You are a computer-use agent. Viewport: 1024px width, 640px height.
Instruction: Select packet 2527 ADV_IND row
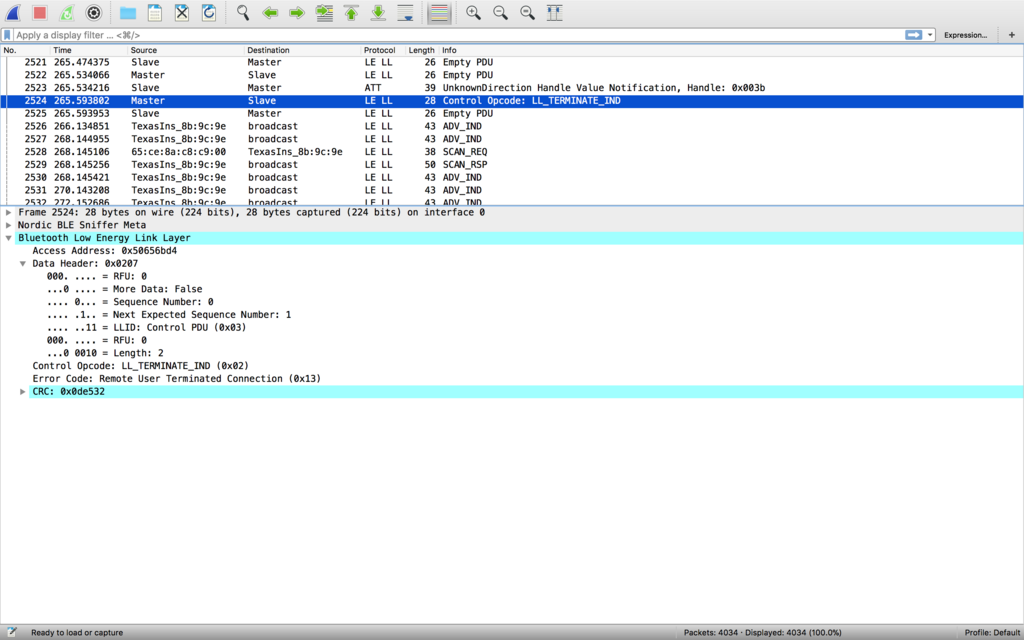tap(512, 139)
